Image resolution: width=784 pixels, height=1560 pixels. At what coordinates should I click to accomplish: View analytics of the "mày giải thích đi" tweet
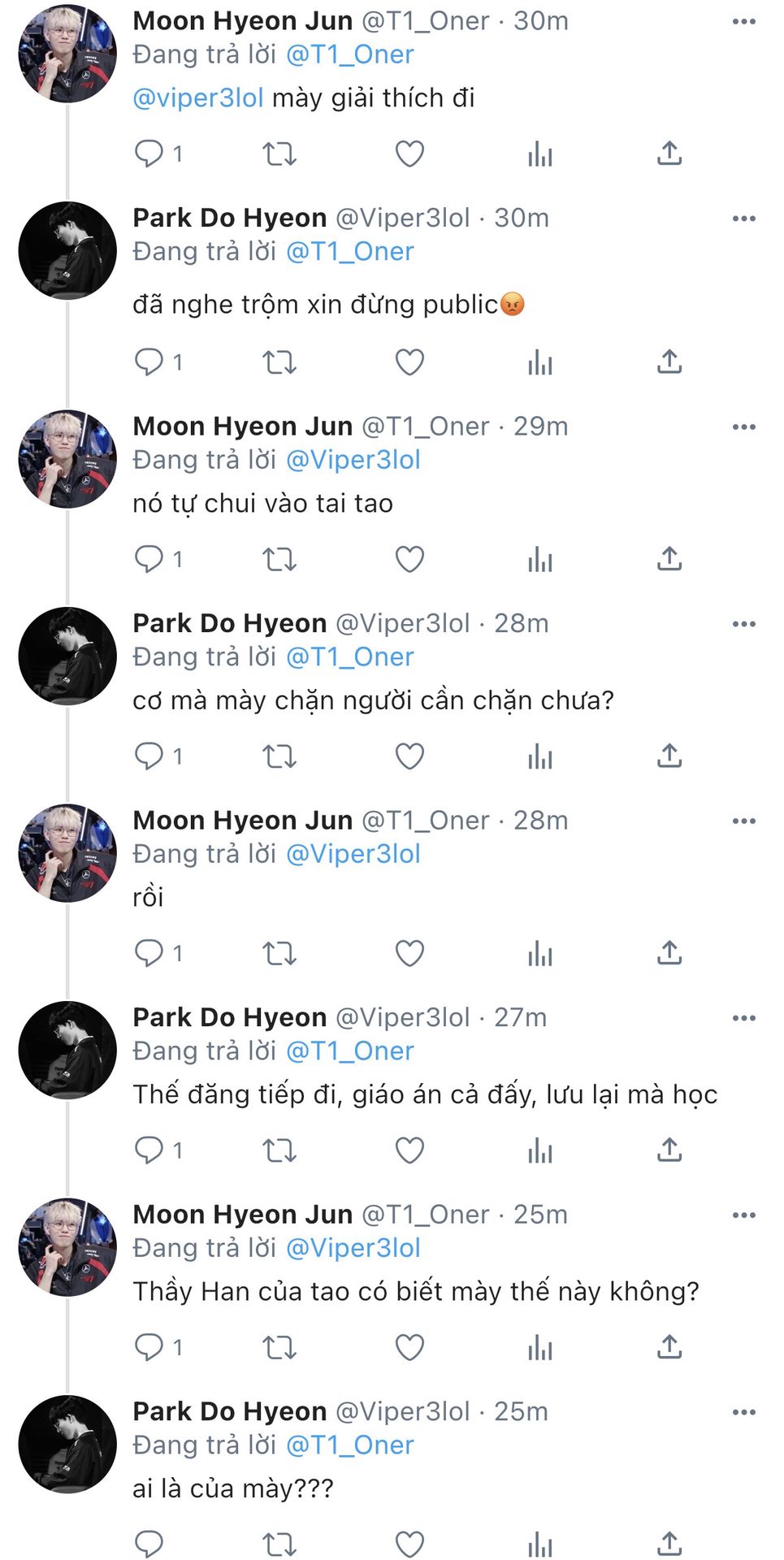point(539,154)
